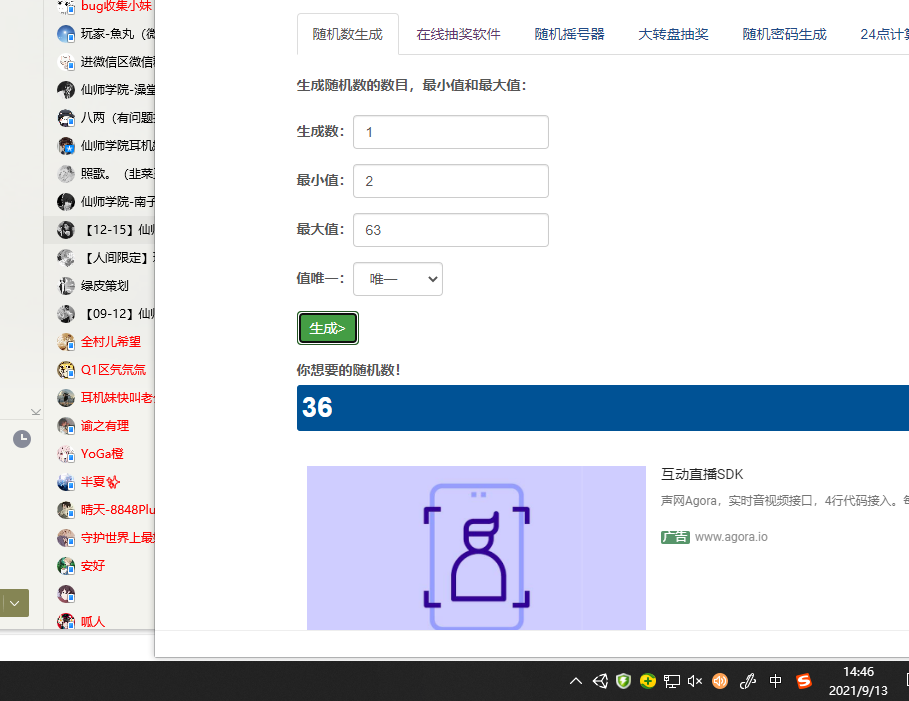The width and height of the screenshot is (909, 701).
Task: Click the Unity icon in system tray
Action: (x=600, y=681)
